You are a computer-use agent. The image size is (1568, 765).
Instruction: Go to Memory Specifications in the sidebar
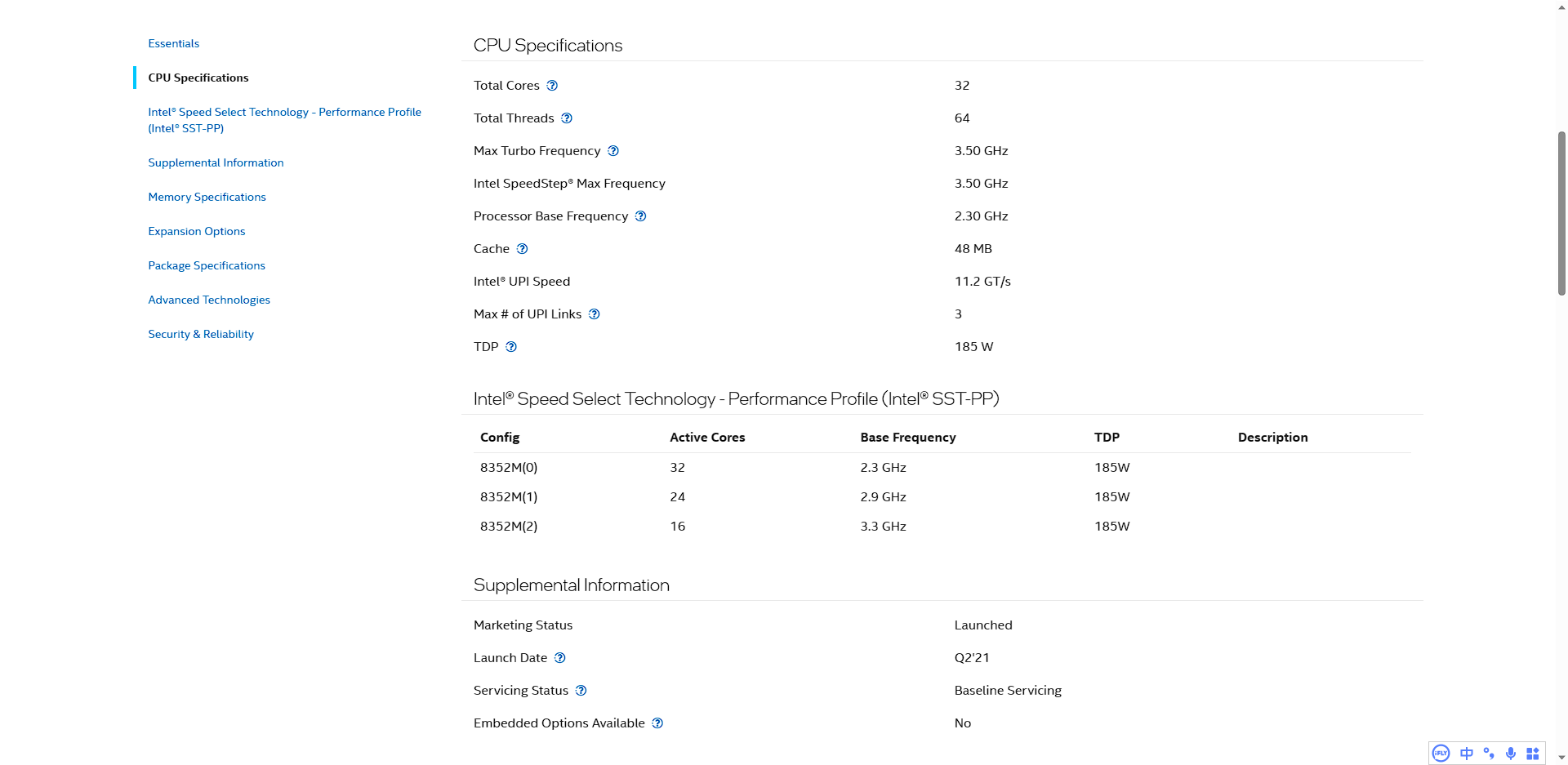(207, 197)
